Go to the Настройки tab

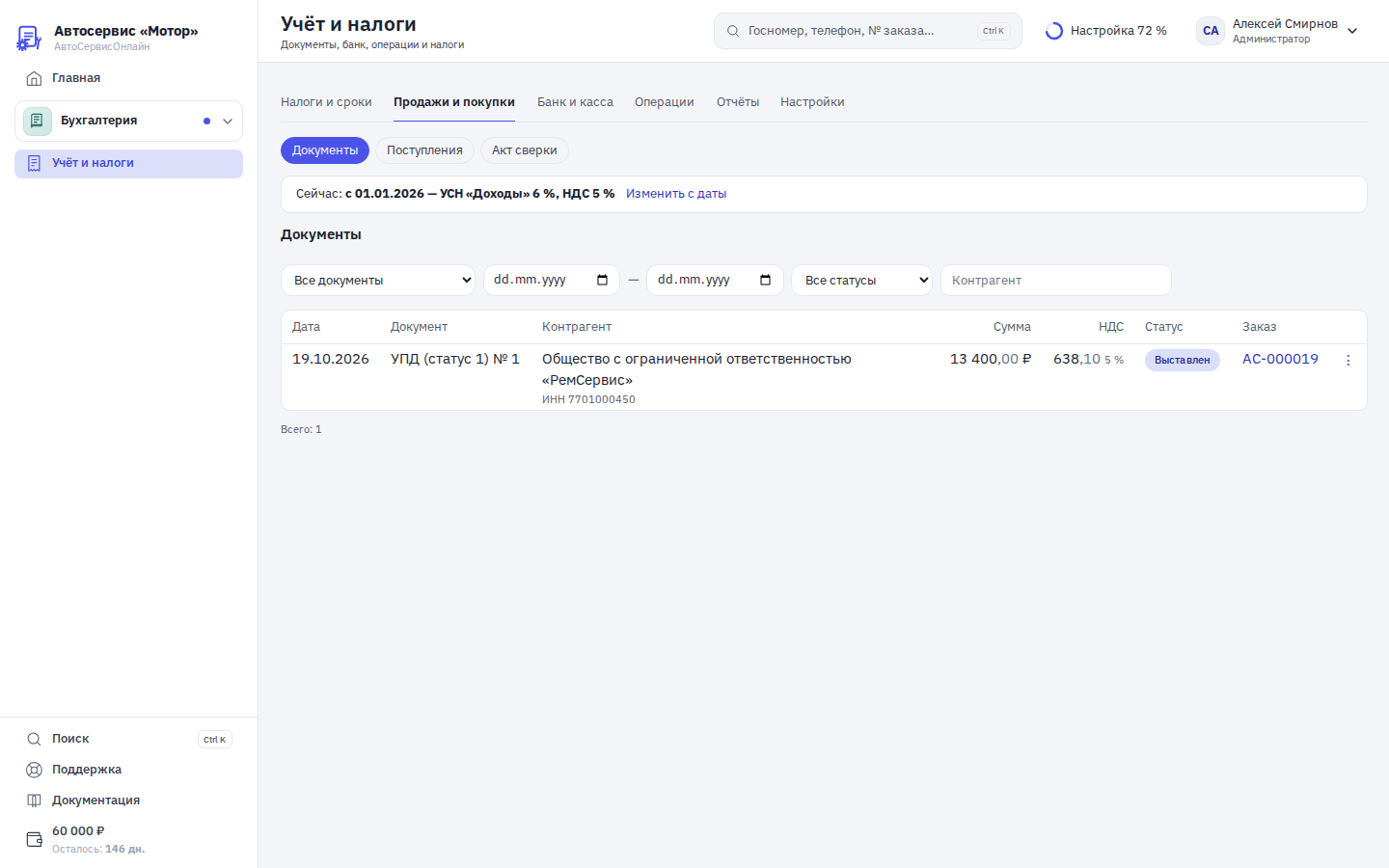pyautogui.click(x=812, y=102)
